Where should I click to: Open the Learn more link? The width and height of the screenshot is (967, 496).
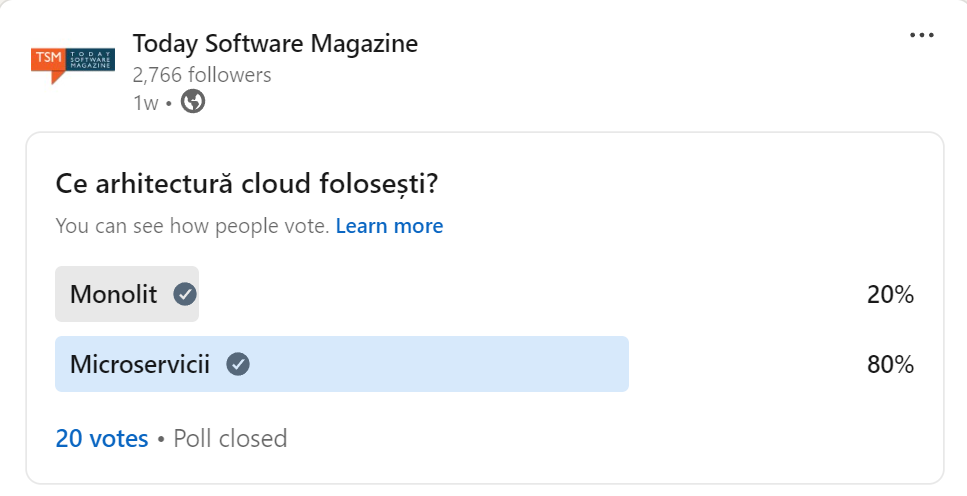tap(389, 226)
